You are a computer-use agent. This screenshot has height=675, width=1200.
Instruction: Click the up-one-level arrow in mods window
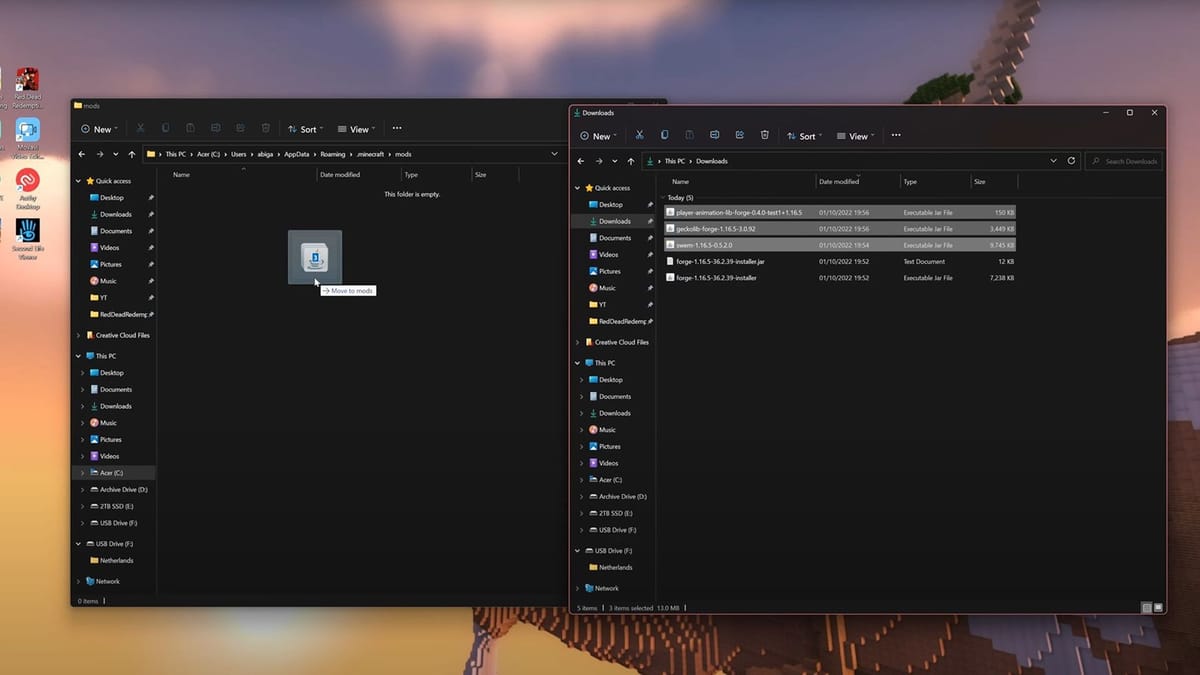click(132, 154)
